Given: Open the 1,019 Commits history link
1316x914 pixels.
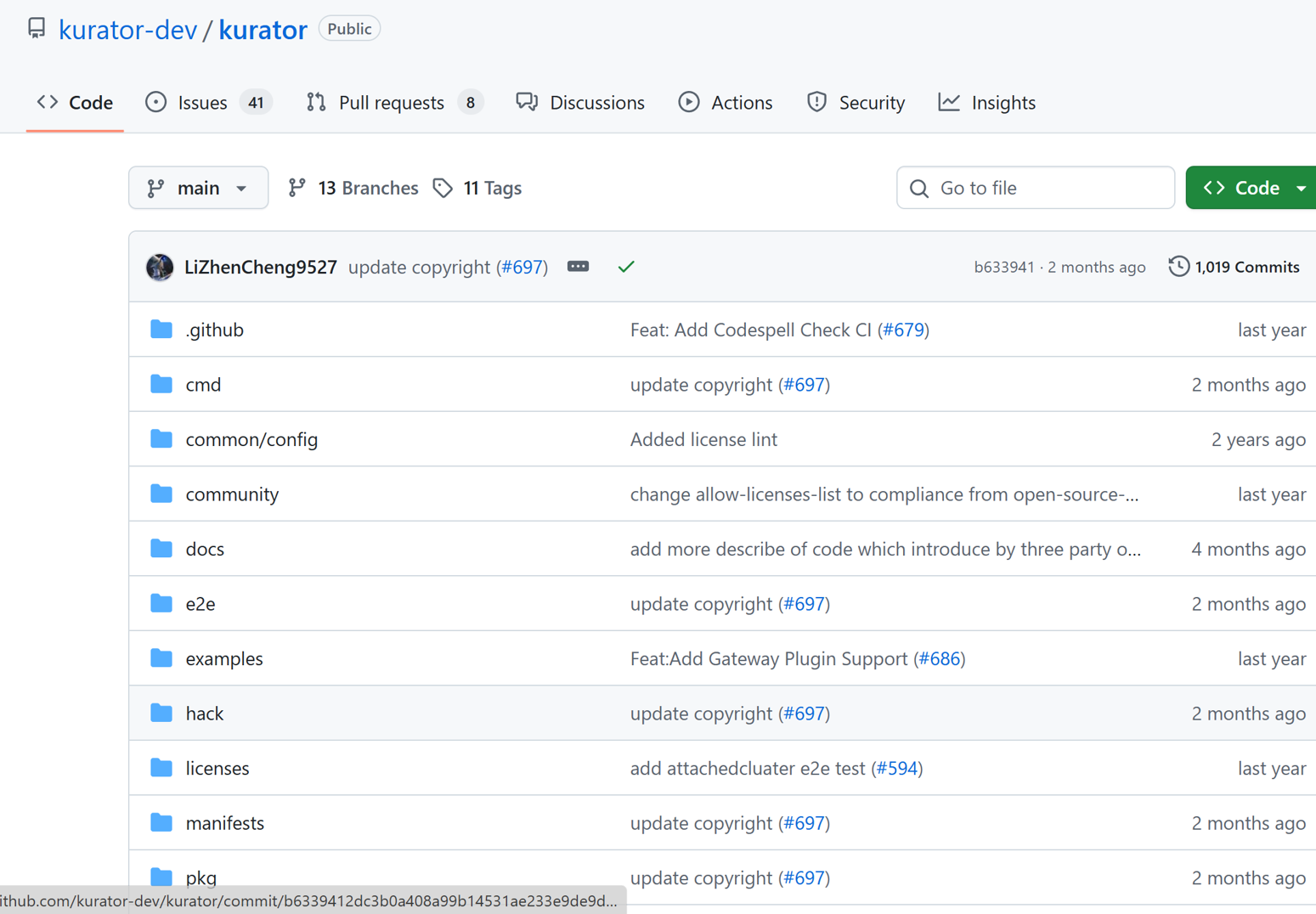Looking at the screenshot, I should [1234, 267].
